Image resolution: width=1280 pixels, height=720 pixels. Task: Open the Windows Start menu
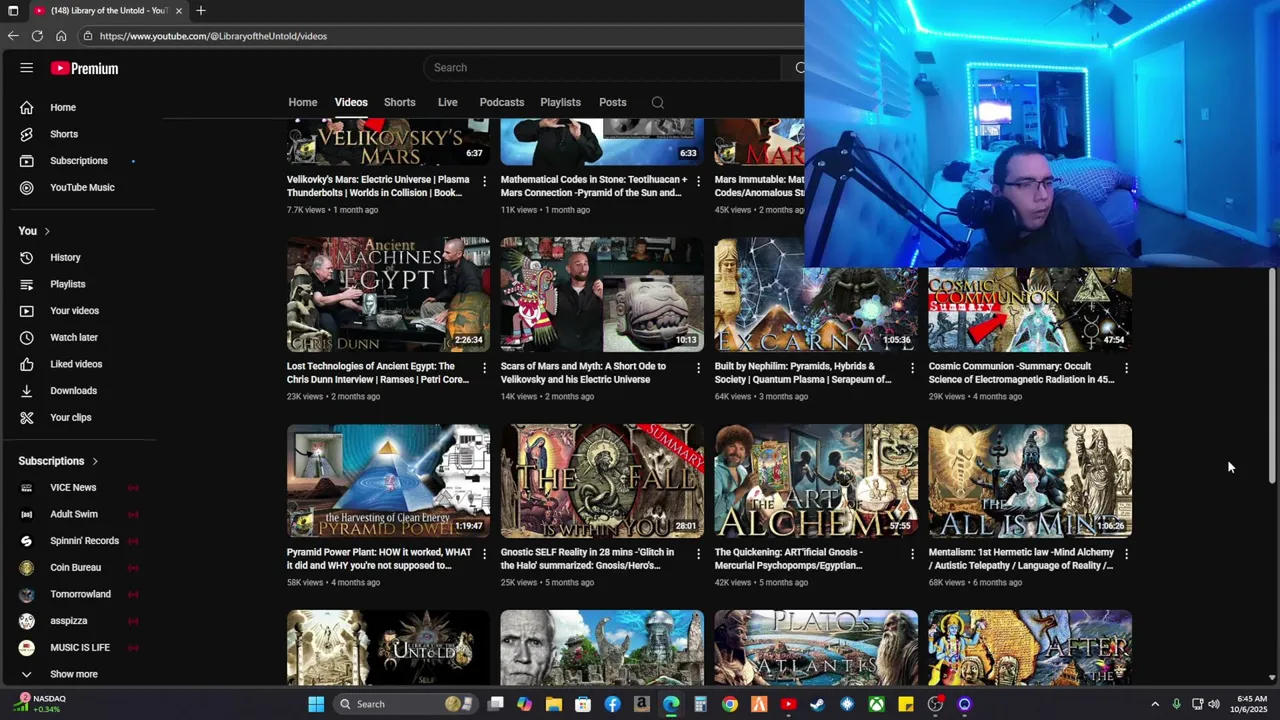pyautogui.click(x=316, y=704)
